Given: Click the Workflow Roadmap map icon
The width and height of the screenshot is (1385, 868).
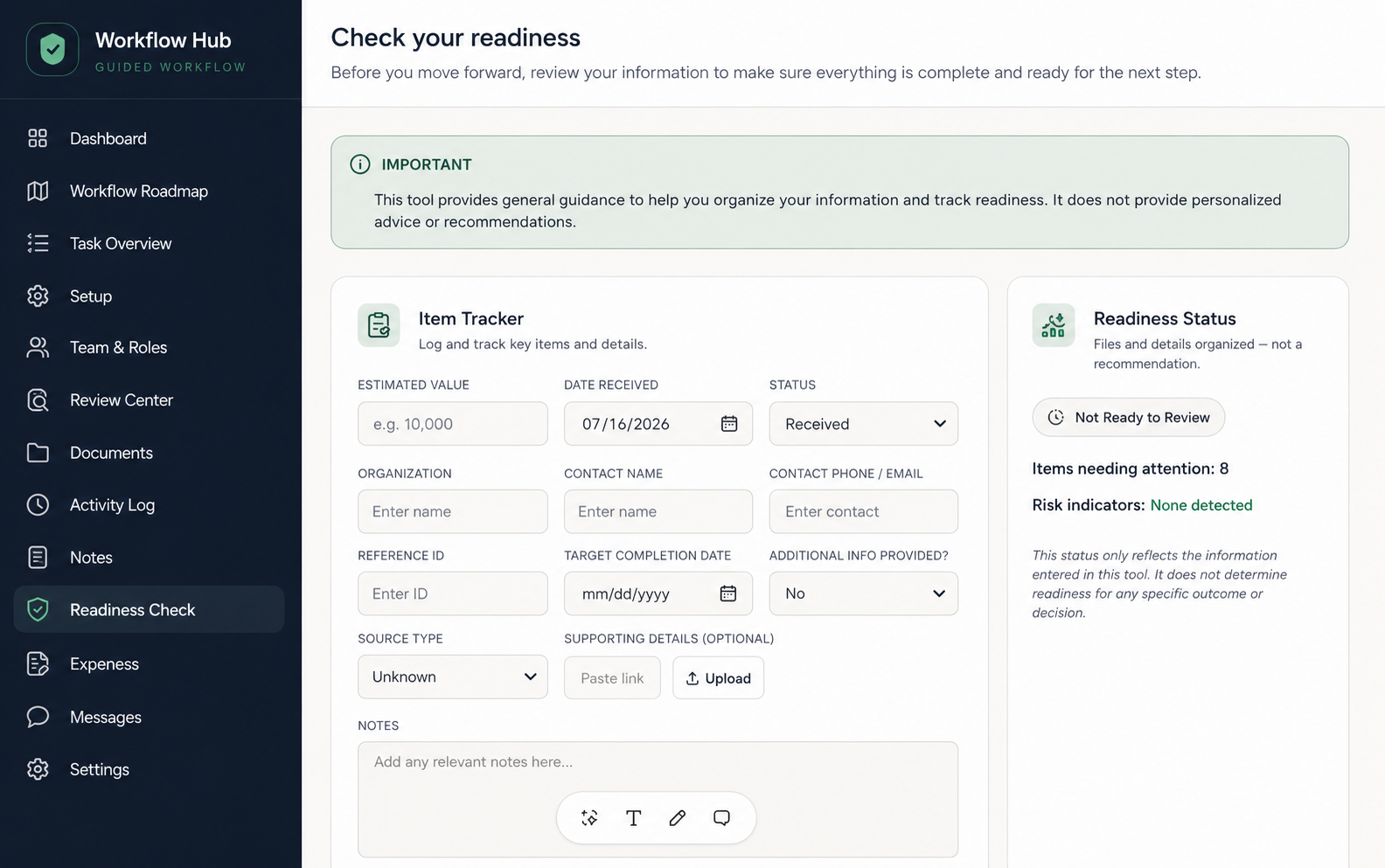Looking at the screenshot, I should (x=38, y=191).
